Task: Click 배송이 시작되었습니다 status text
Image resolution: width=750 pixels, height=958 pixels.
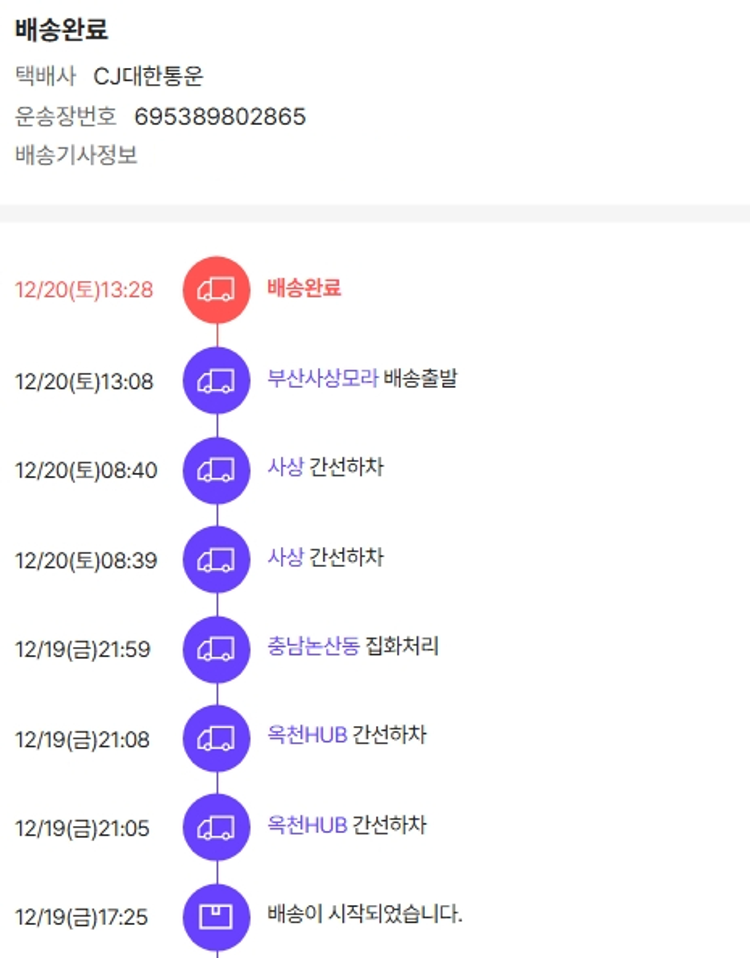Action: point(365,914)
